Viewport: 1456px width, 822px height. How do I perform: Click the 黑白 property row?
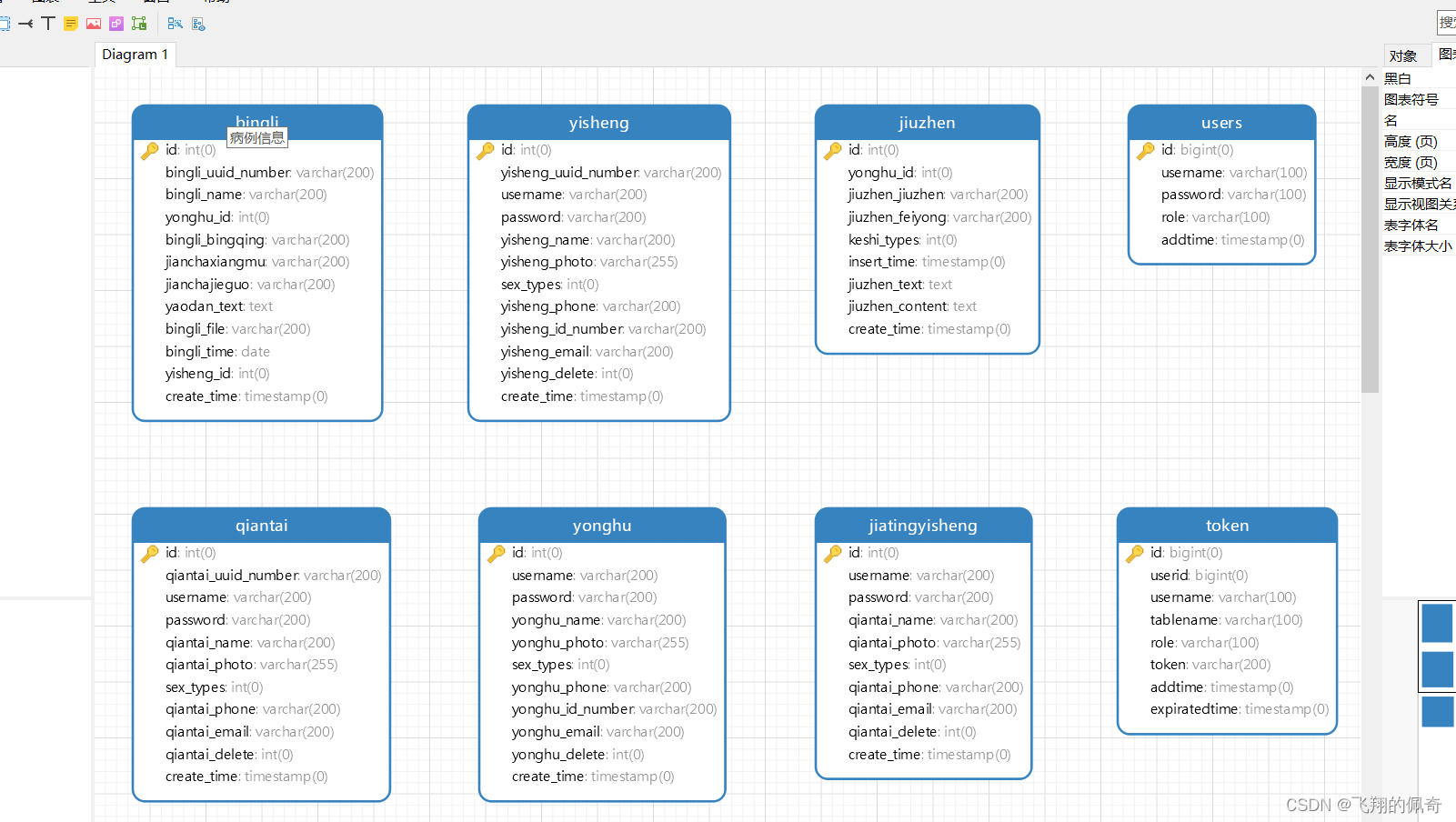[1419, 79]
